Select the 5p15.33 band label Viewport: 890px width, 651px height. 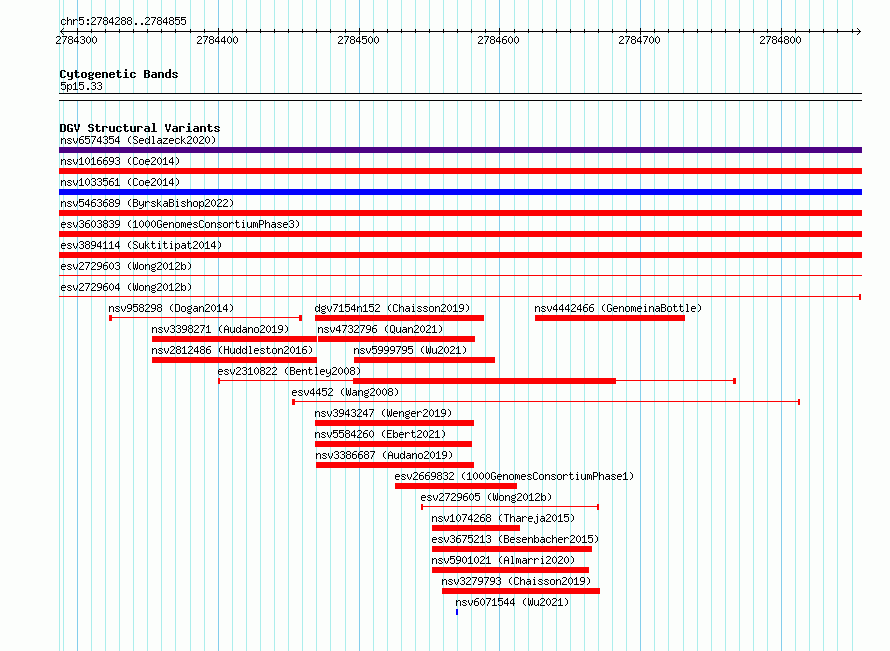[x=81, y=86]
